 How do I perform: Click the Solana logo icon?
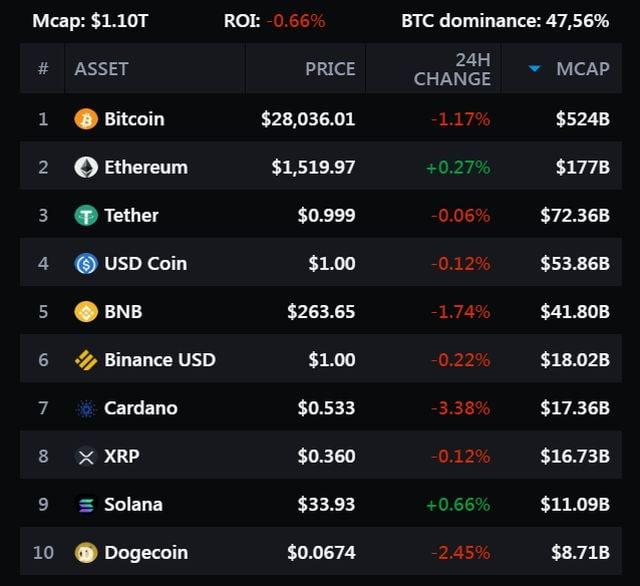[86, 504]
